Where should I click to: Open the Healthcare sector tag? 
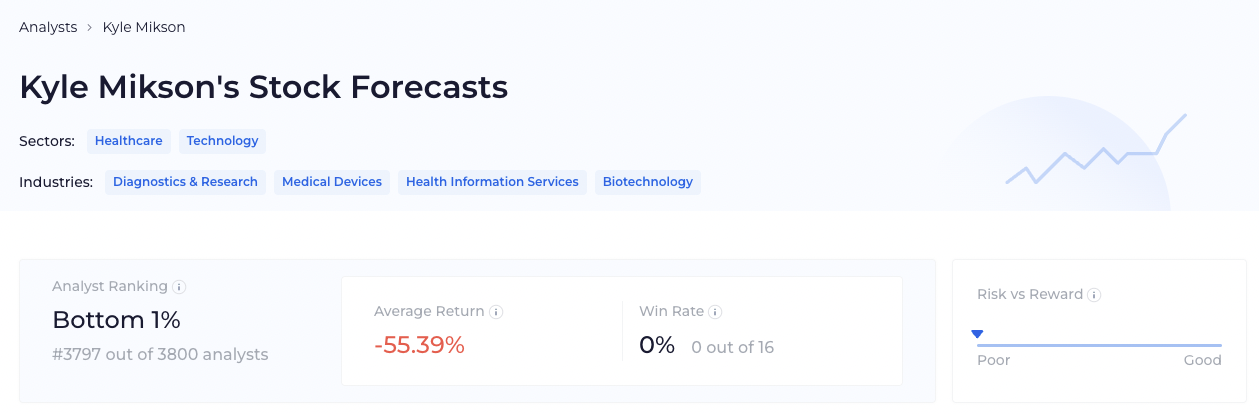[x=129, y=141]
